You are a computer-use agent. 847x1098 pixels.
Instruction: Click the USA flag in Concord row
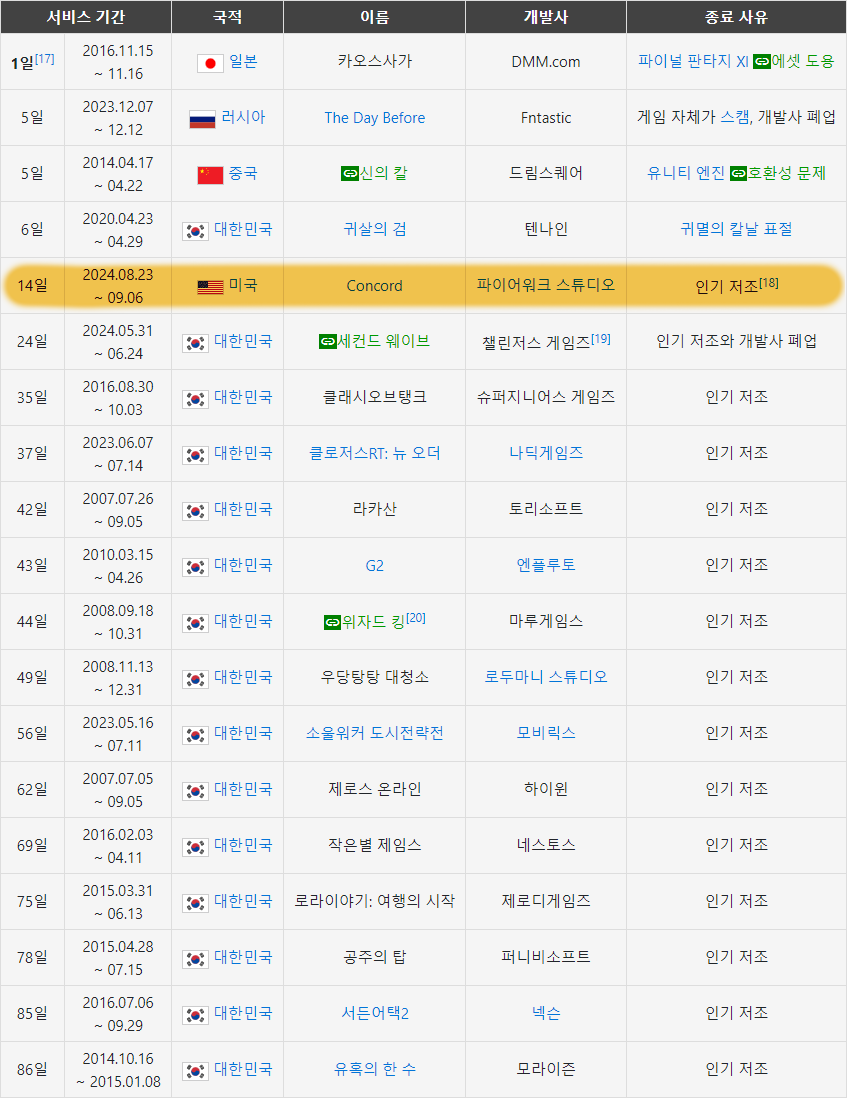(210, 287)
